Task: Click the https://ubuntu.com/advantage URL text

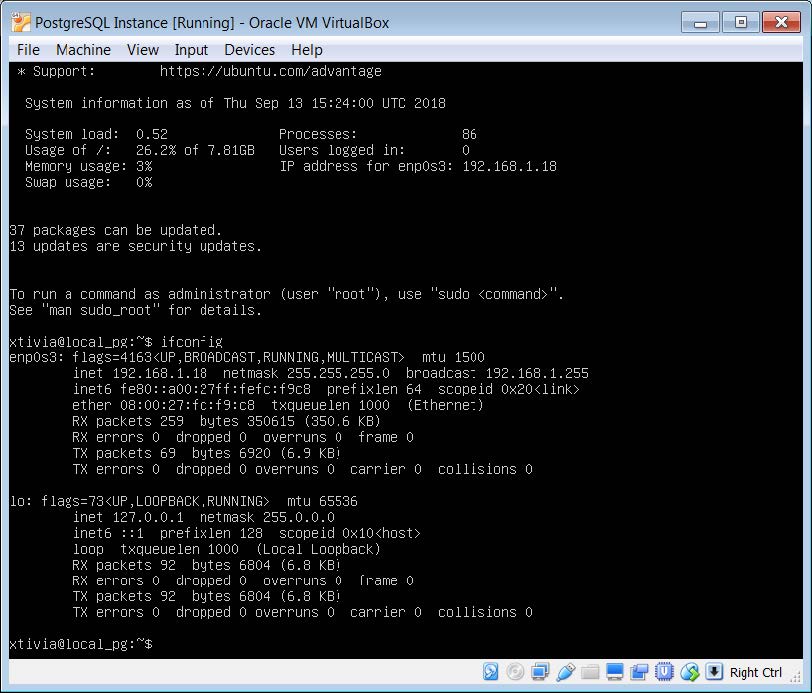Action: tap(270, 71)
